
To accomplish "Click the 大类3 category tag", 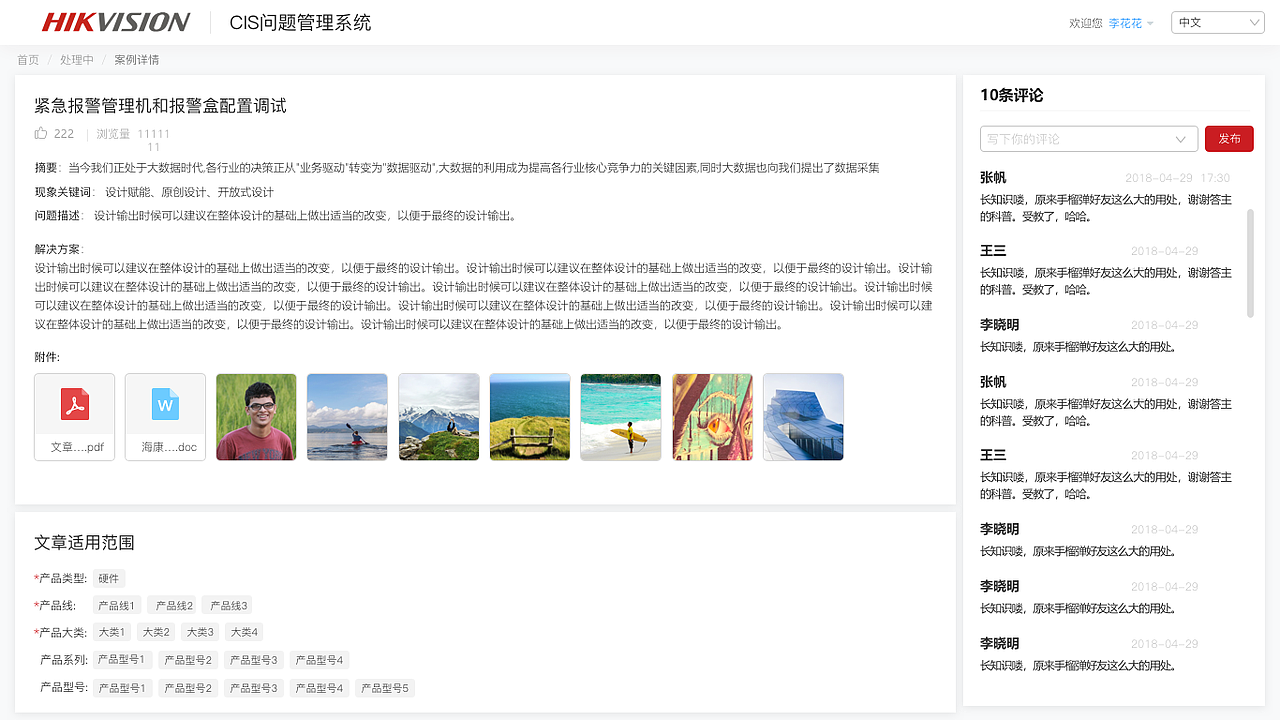I will point(199,631).
